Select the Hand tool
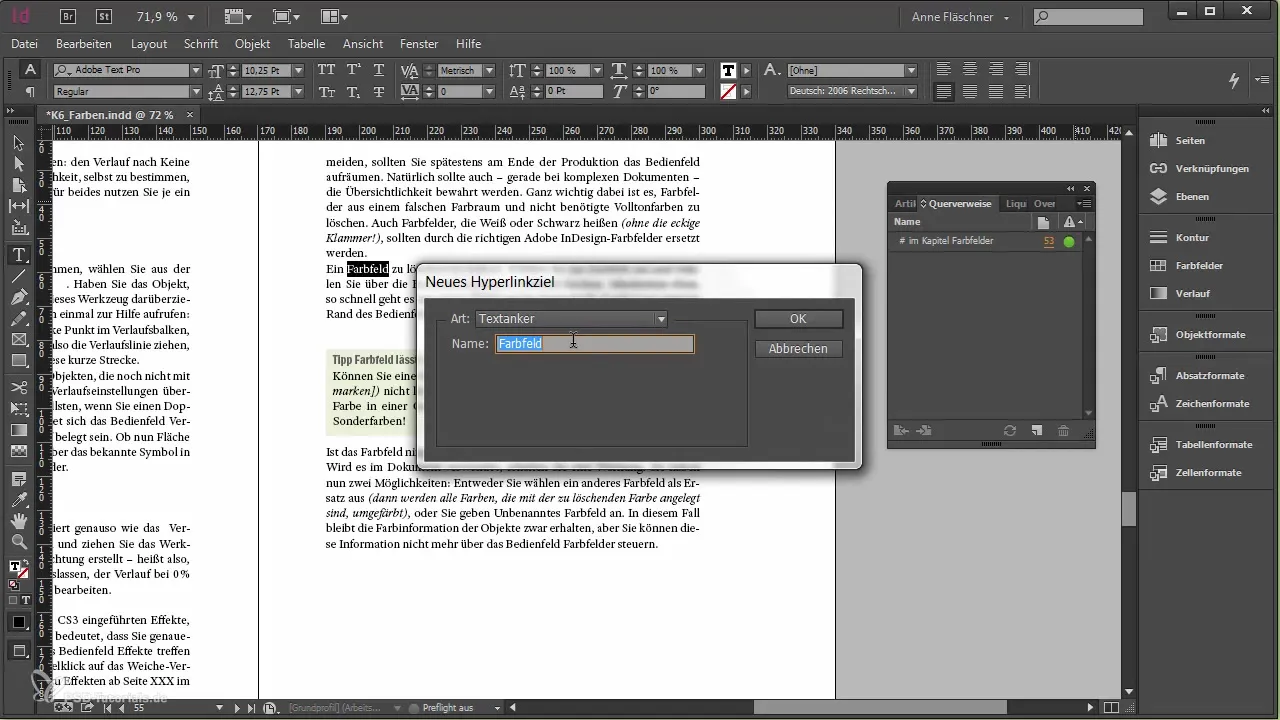Viewport: 1280px width, 720px height. coord(18,521)
